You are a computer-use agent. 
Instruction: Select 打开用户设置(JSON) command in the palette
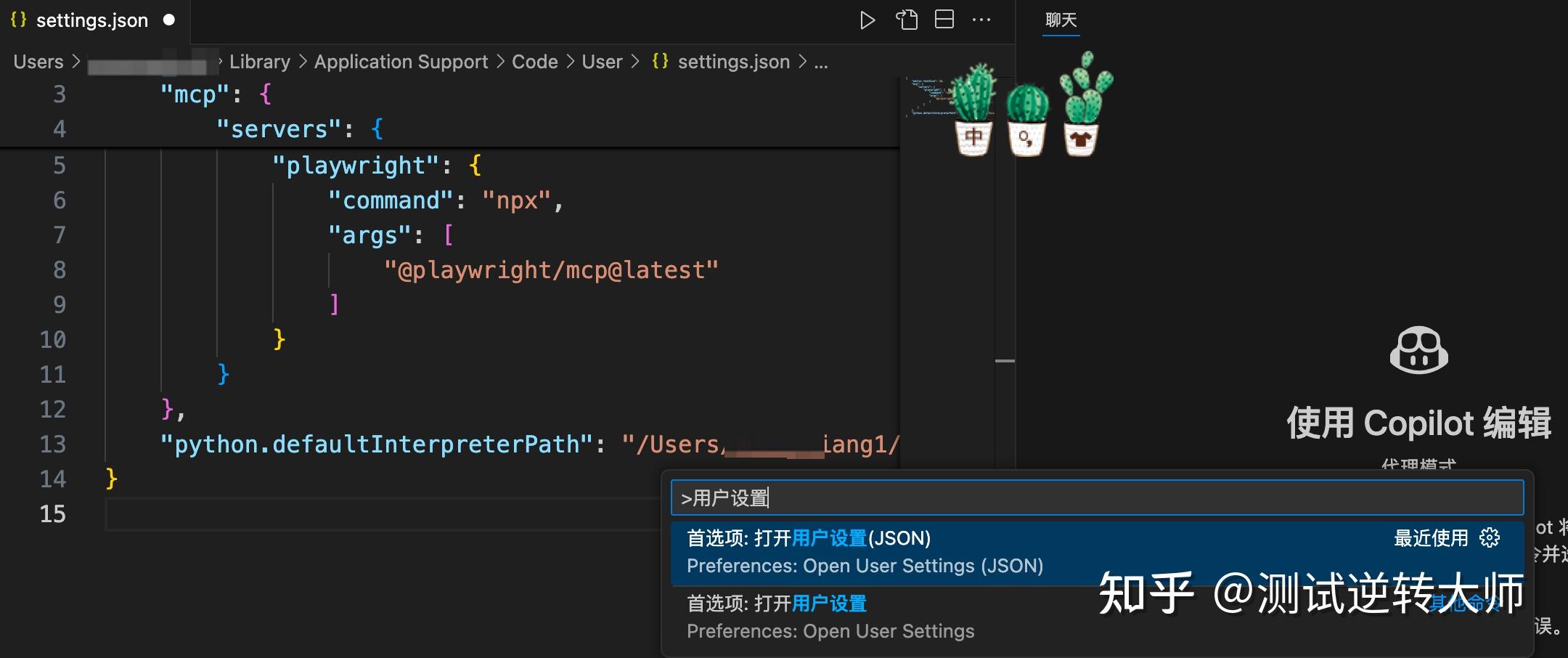pyautogui.click(x=864, y=552)
